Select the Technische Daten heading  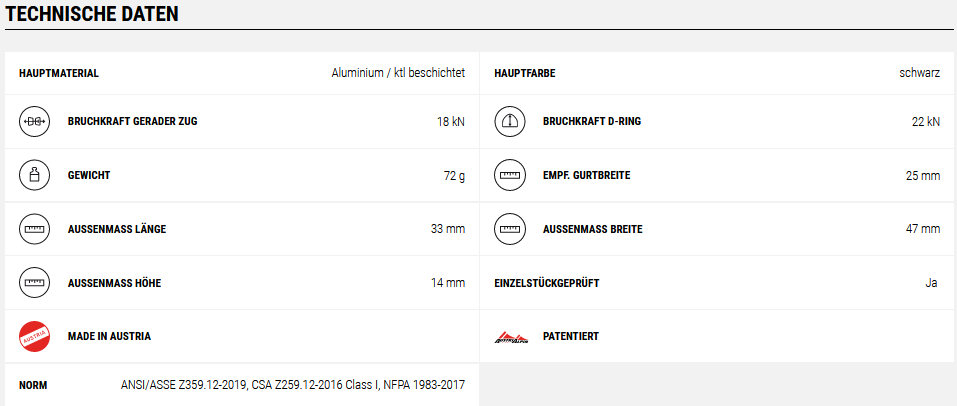(92, 14)
